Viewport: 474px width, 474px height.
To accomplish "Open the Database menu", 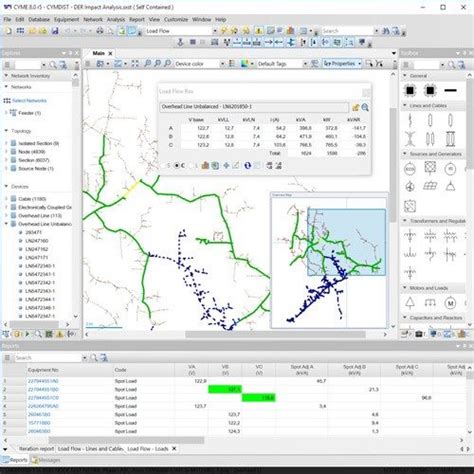I will pos(39,20).
